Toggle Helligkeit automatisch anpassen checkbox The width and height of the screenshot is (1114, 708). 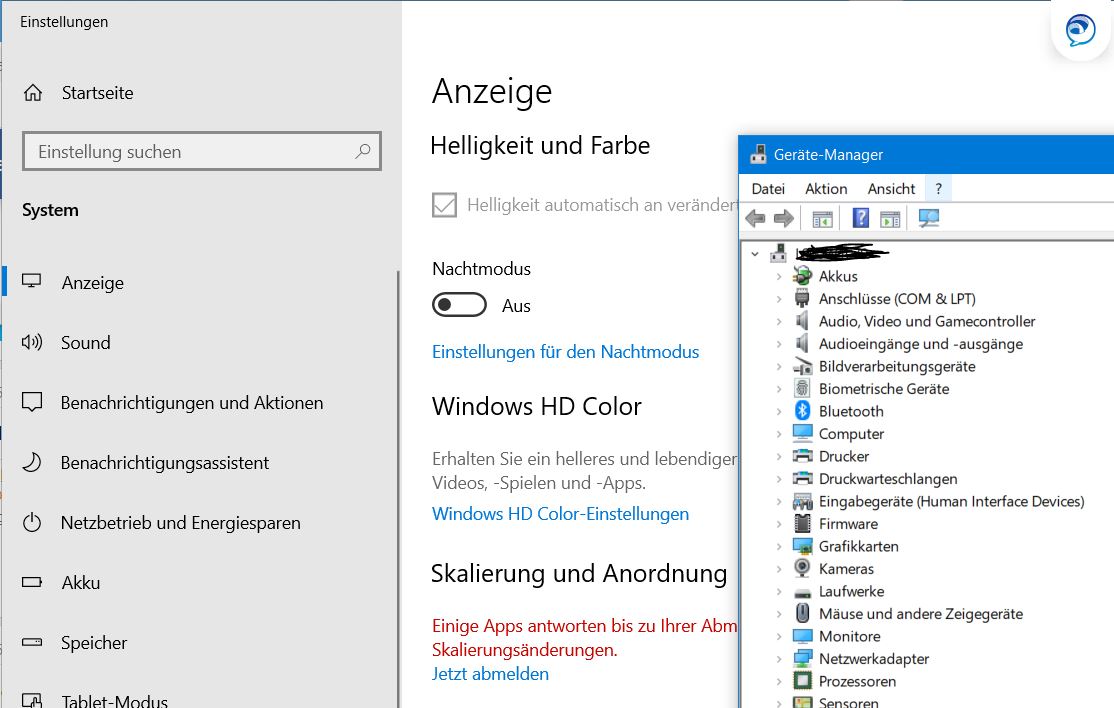(445, 205)
